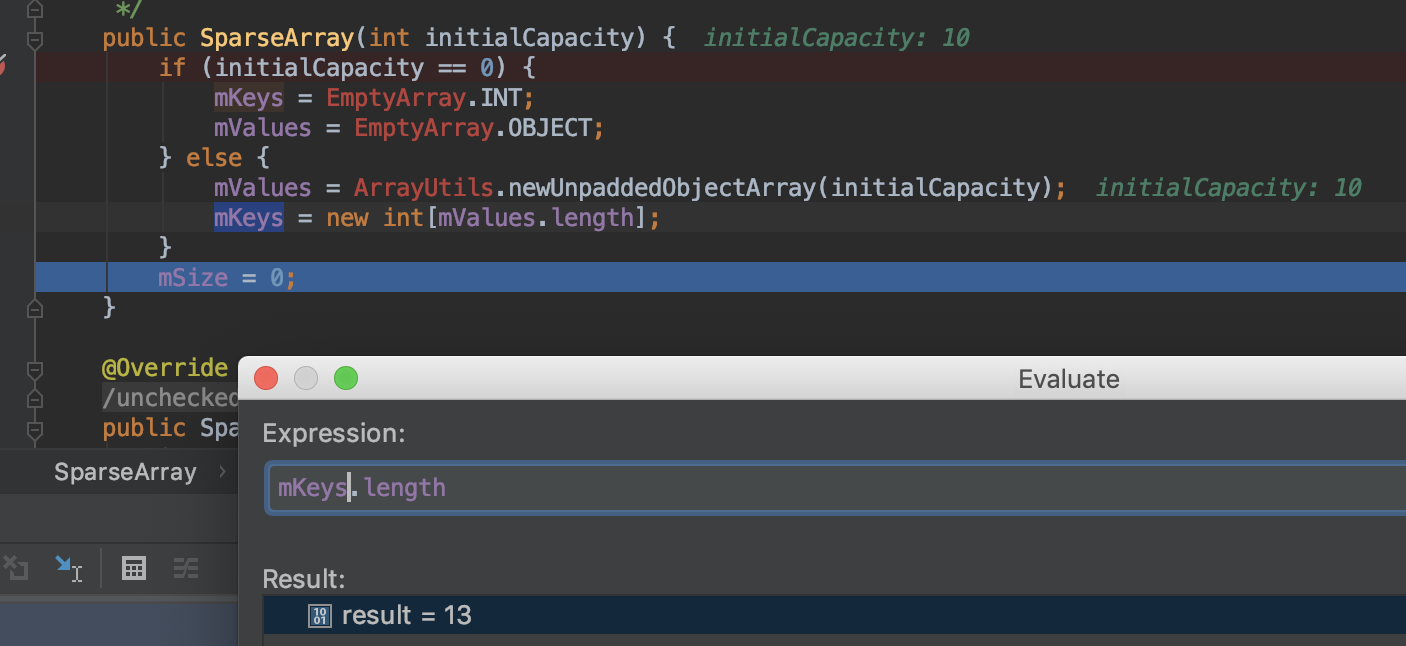Click the fold marker beside the @Override annotation

pyautogui.click(x=35, y=369)
